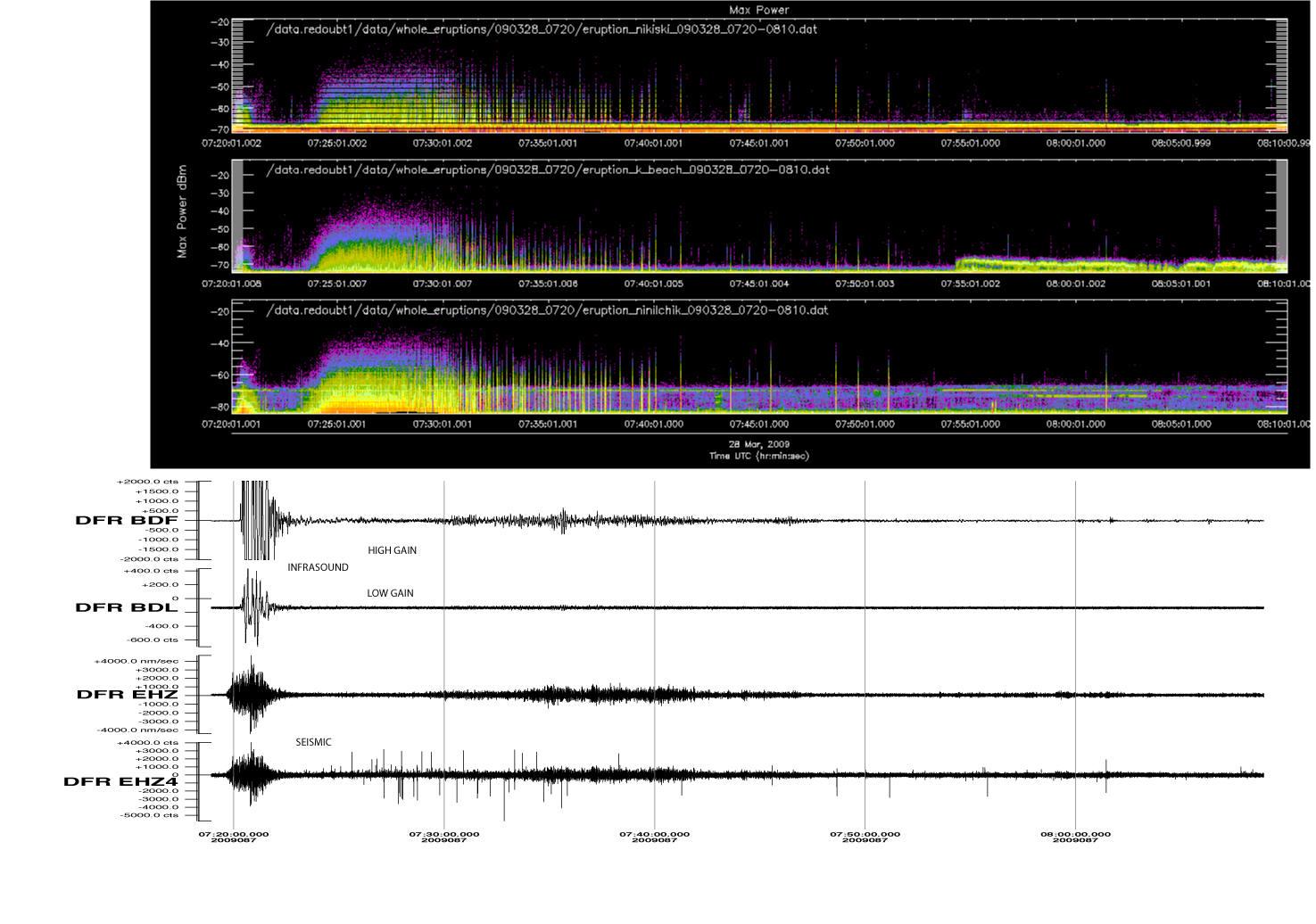Click the 'SEISMIC' annotation

click(314, 742)
